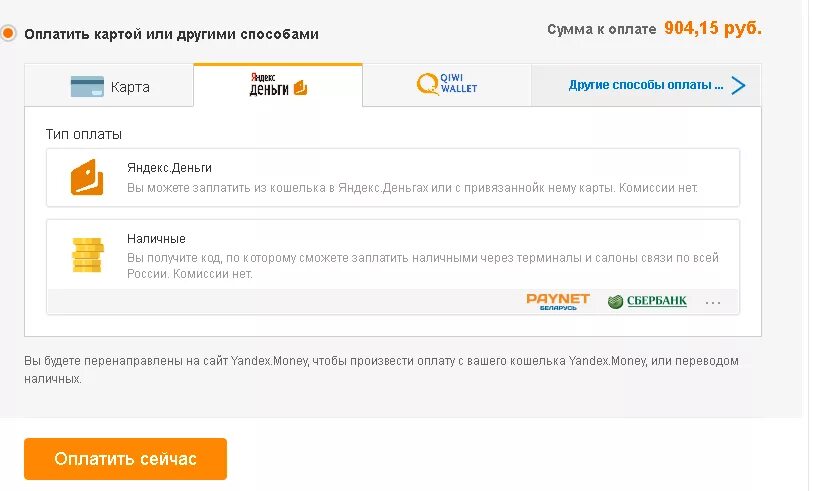Screen dimensions: 813x491
Task: Show more cash providers via ellipsis
Action: (x=713, y=302)
